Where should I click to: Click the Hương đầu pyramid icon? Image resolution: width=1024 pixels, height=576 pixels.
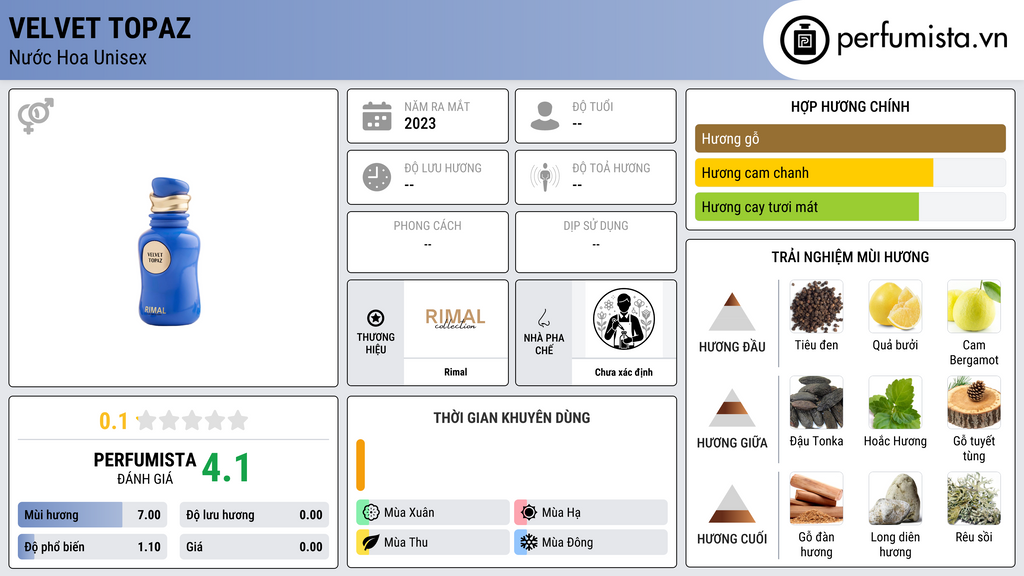coord(732,312)
